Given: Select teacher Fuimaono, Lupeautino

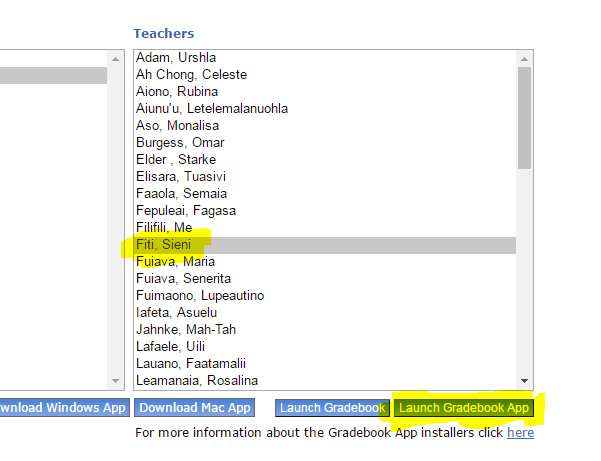Looking at the screenshot, I should coord(325,295).
